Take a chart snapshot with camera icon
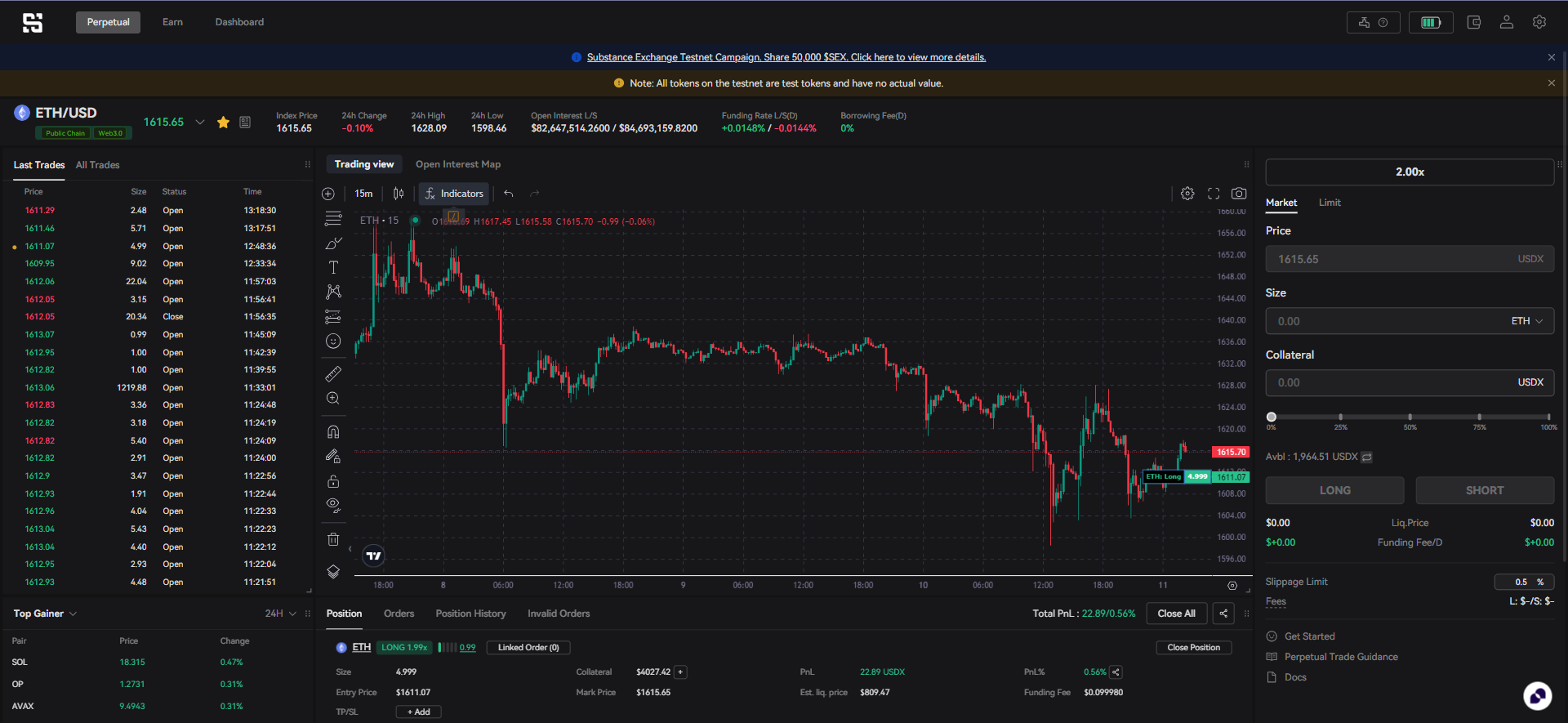 (x=1239, y=194)
